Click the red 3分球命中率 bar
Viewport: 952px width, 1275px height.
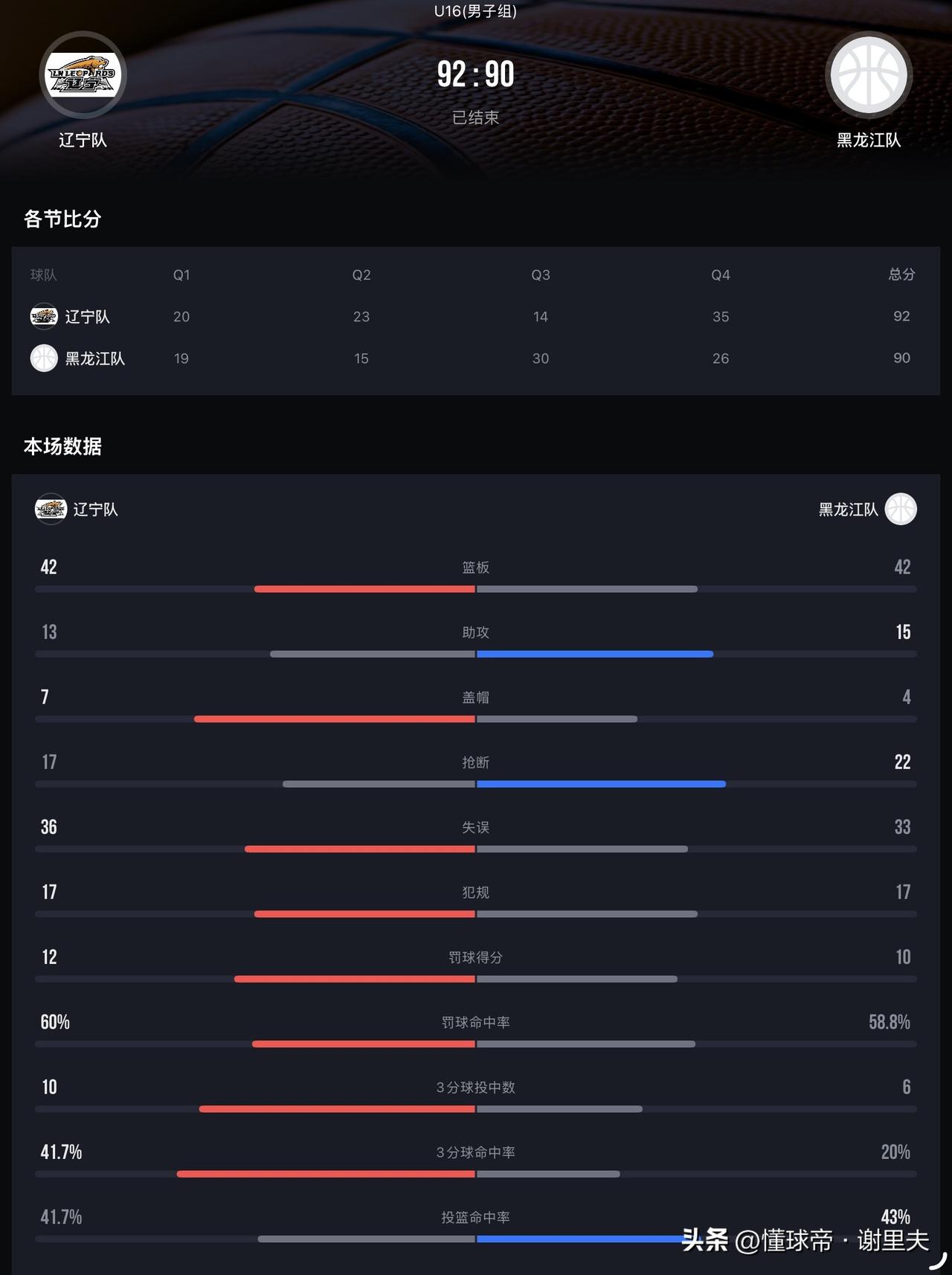326,1174
